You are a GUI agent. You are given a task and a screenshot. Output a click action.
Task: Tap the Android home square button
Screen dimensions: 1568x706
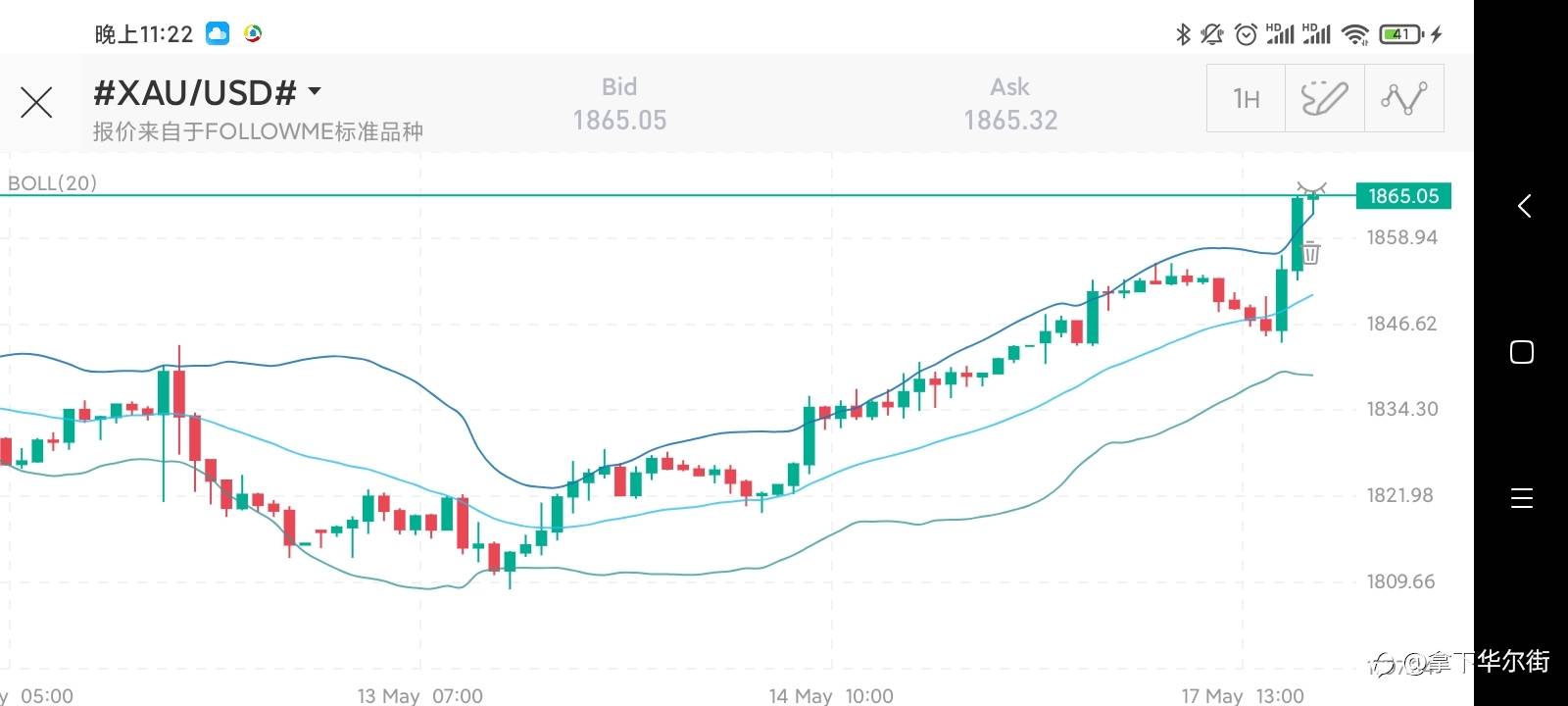tap(1522, 352)
